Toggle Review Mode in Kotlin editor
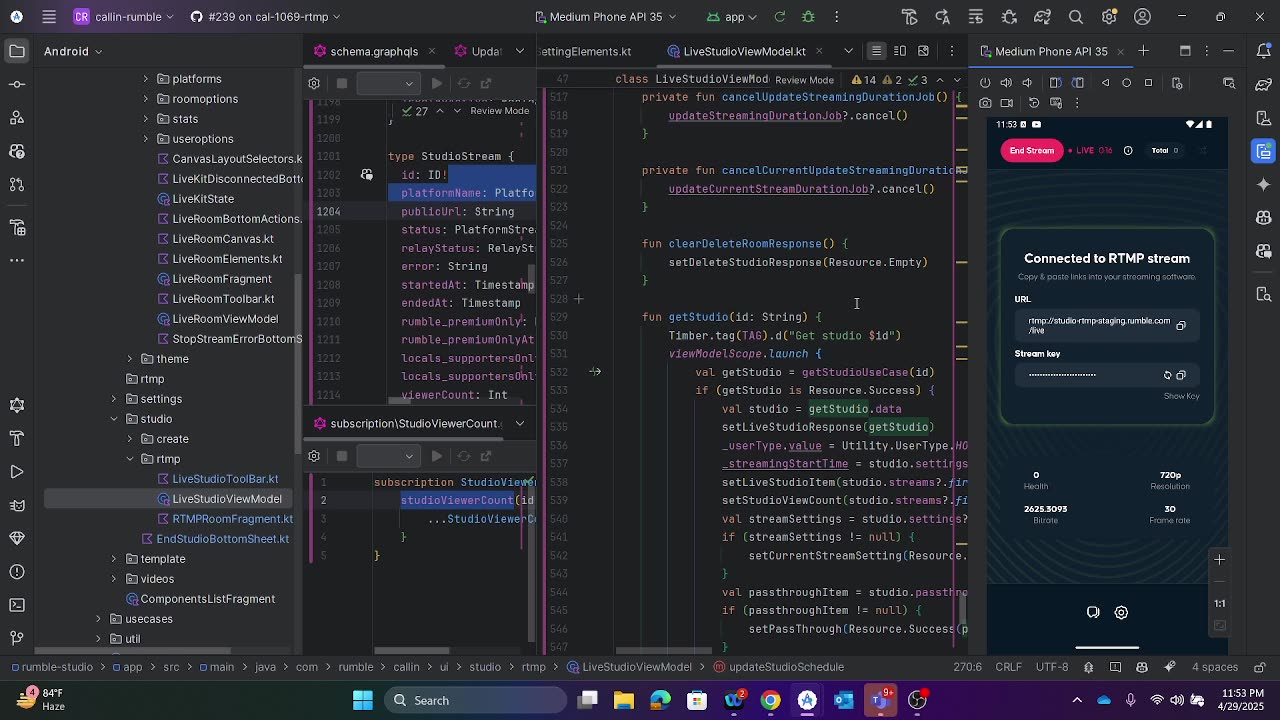Image resolution: width=1280 pixels, height=720 pixels. [804, 80]
